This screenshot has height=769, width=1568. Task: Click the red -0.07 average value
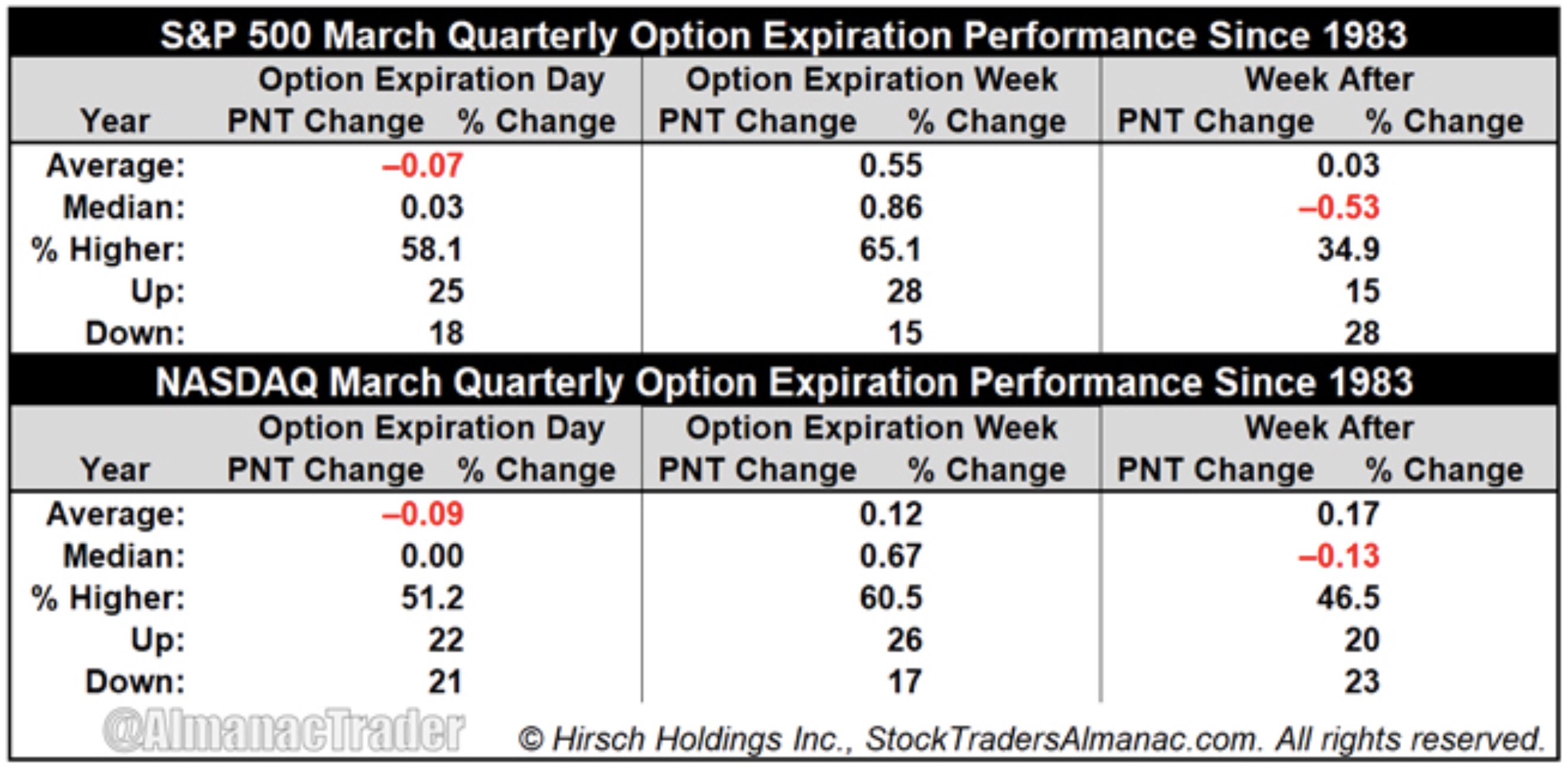423,166
